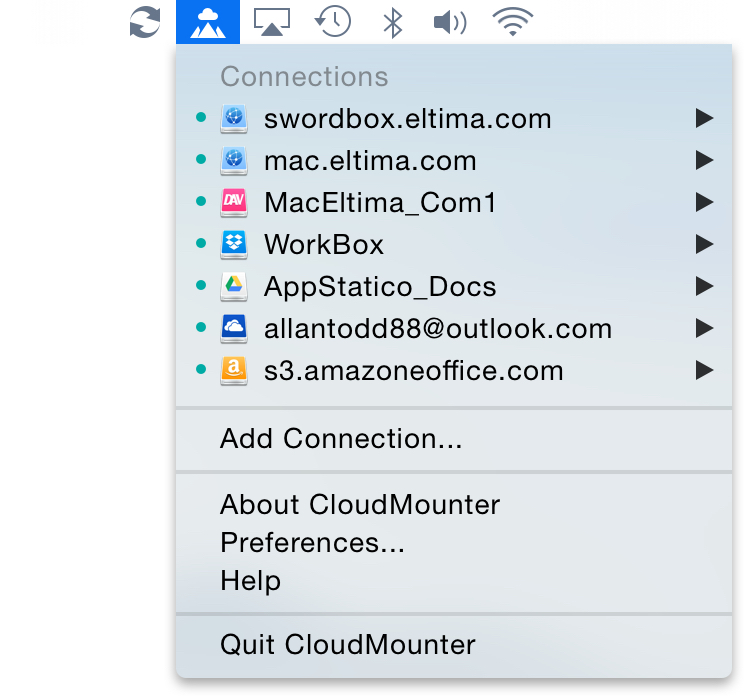The width and height of the screenshot is (744, 696).
Task: Click the FTP drive icon for mac.eltima.com
Action: (x=234, y=160)
